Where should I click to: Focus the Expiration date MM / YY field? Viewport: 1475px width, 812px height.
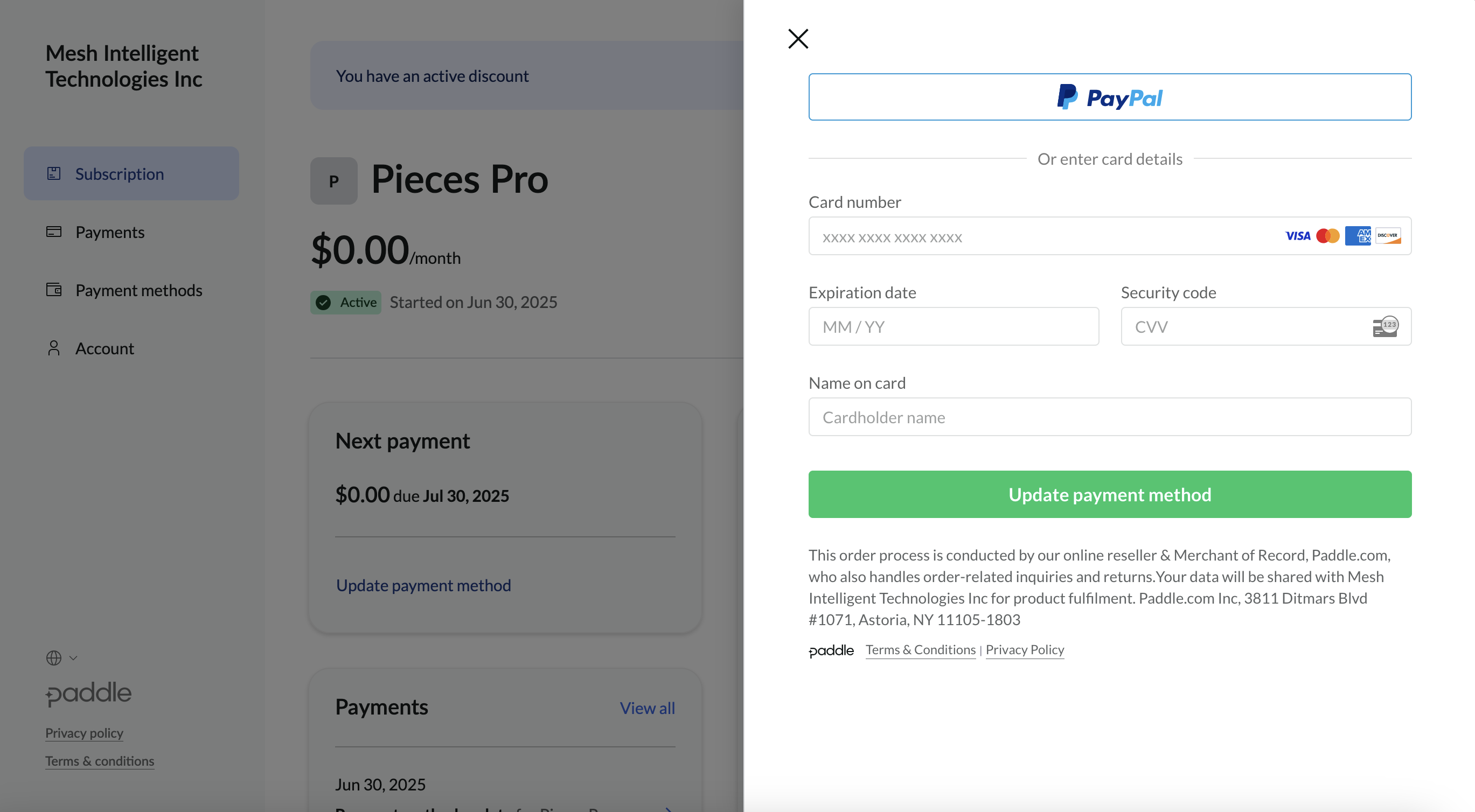[x=954, y=326]
